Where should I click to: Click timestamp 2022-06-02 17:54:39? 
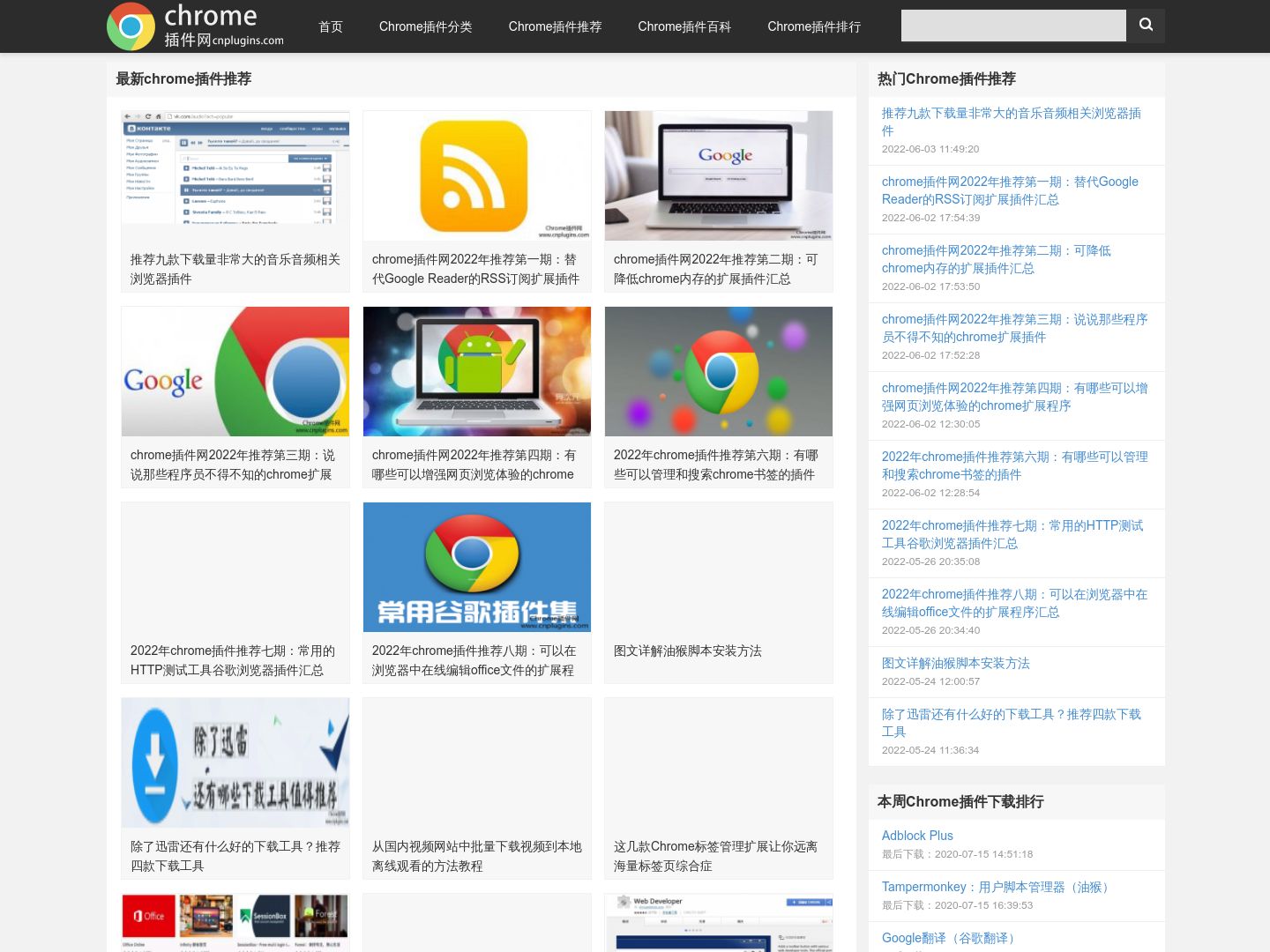tap(931, 218)
